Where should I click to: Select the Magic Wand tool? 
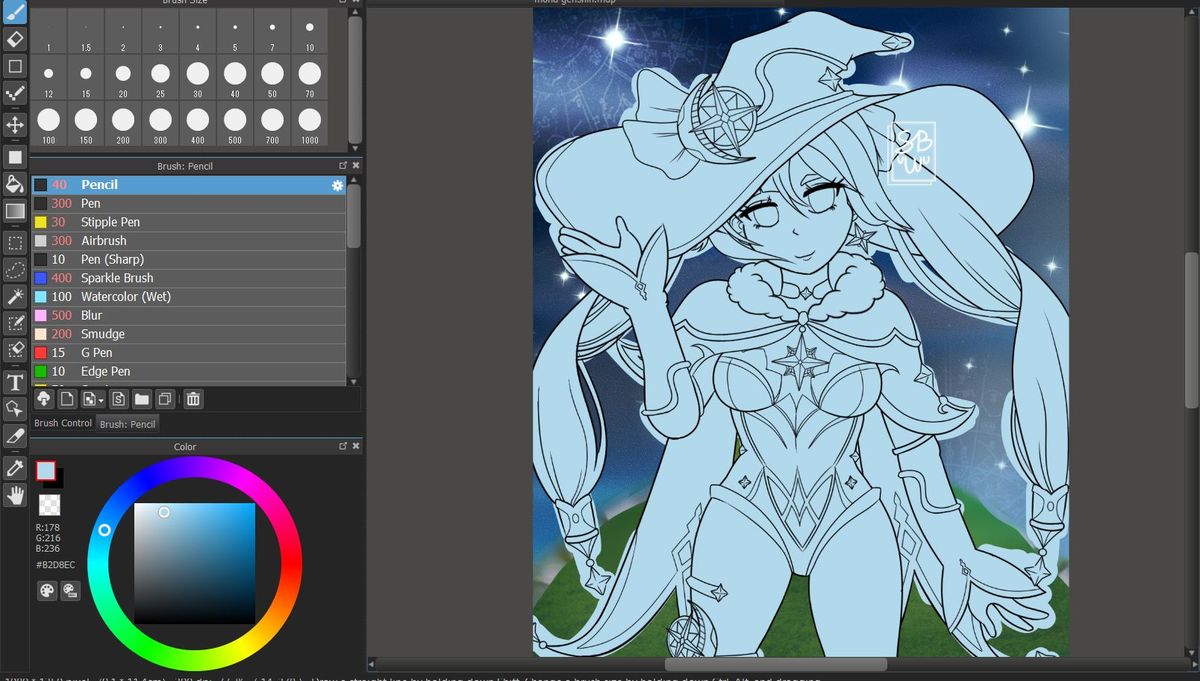(15, 296)
